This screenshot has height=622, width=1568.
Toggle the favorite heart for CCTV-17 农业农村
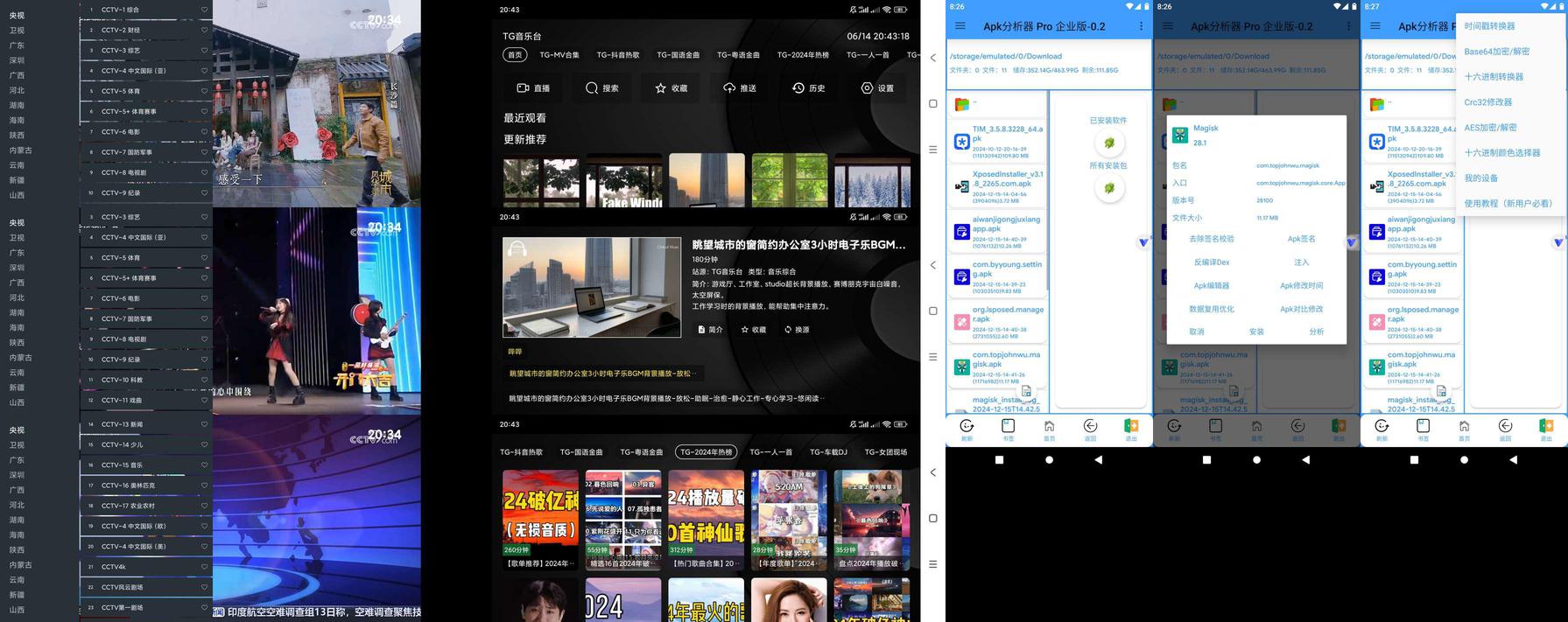pyautogui.click(x=205, y=506)
